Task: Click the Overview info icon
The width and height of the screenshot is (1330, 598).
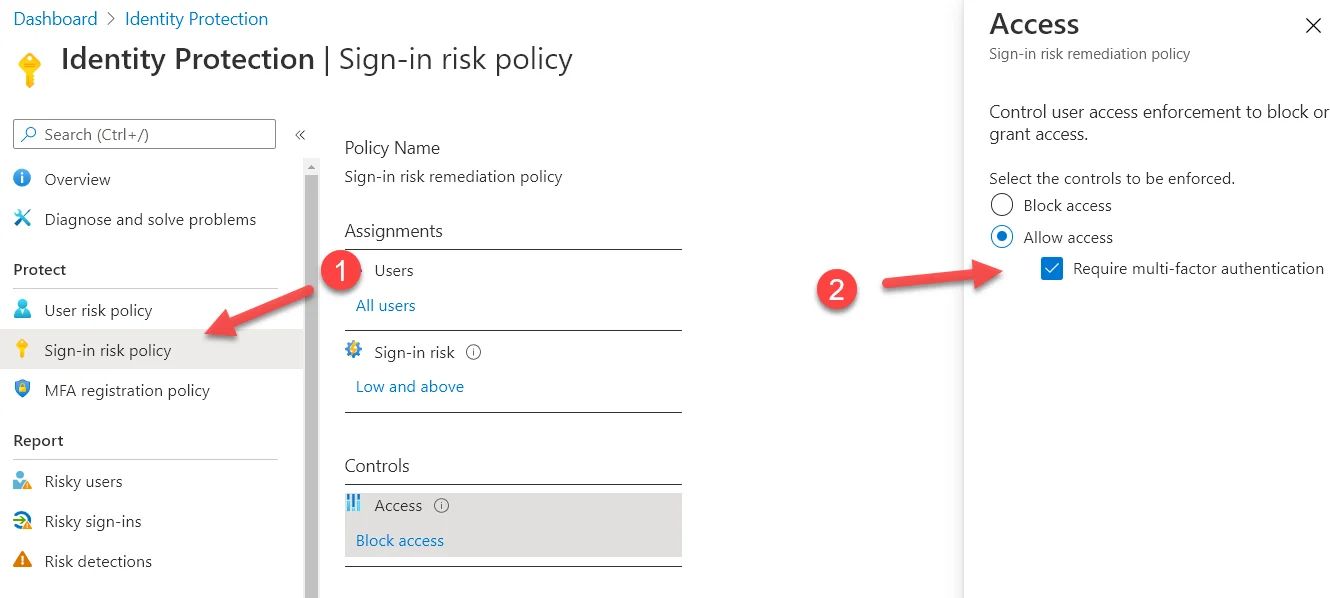Action: tap(22, 178)
